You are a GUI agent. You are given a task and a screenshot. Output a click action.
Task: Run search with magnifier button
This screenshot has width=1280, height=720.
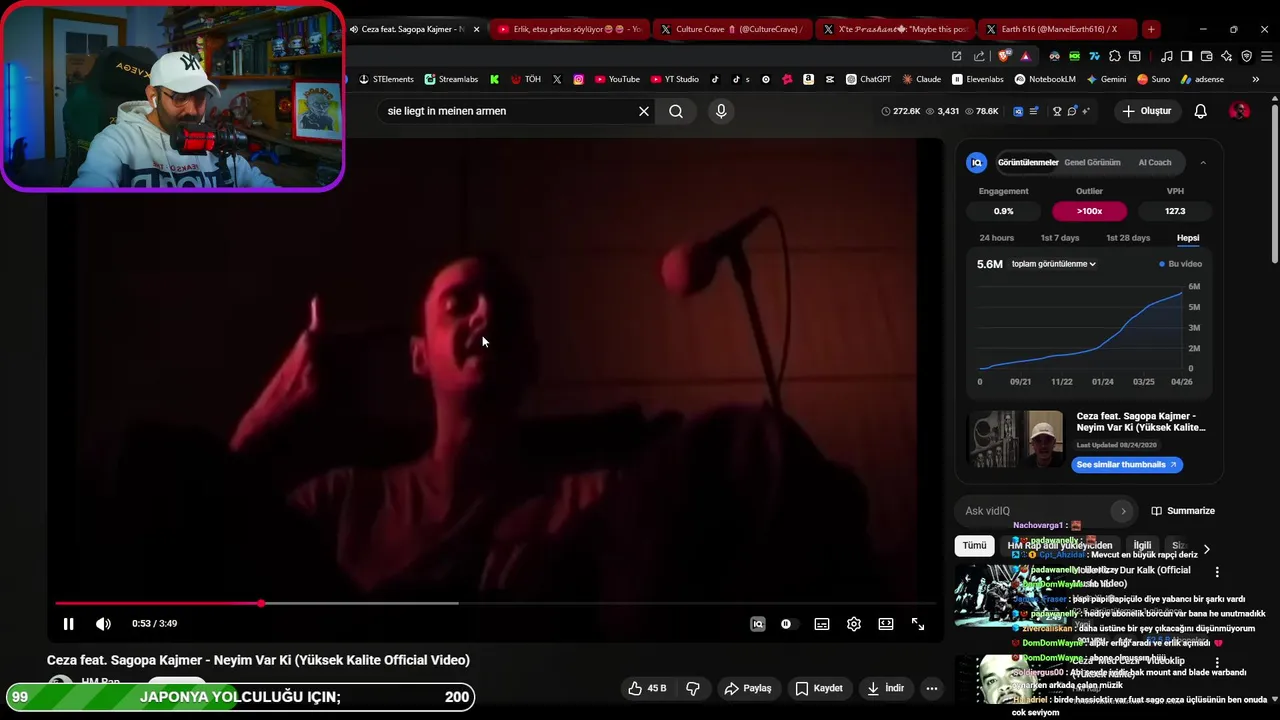676,111
